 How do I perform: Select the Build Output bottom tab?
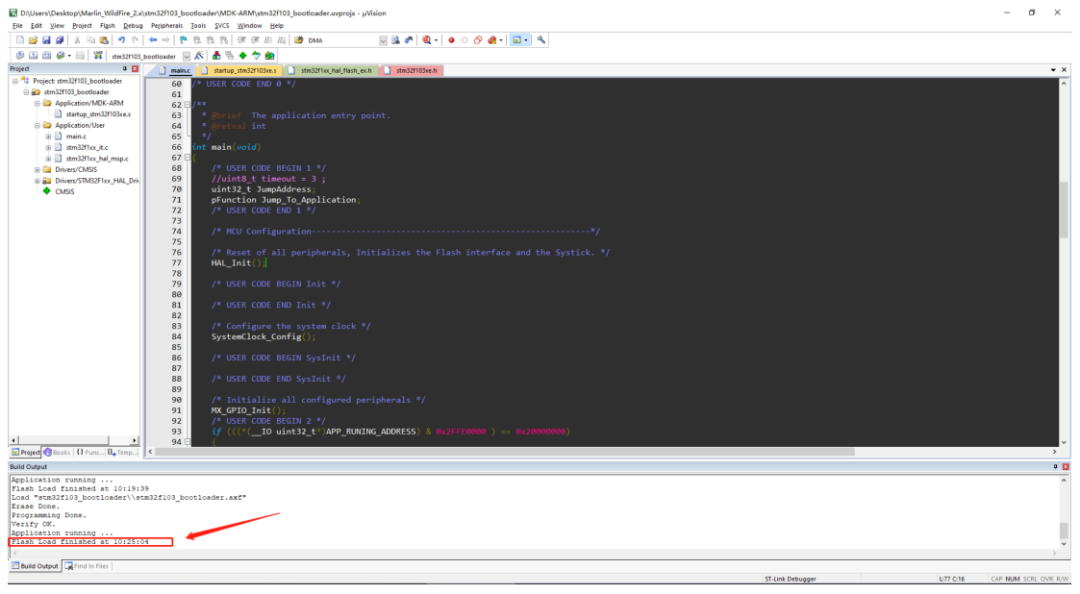point(34,566)
